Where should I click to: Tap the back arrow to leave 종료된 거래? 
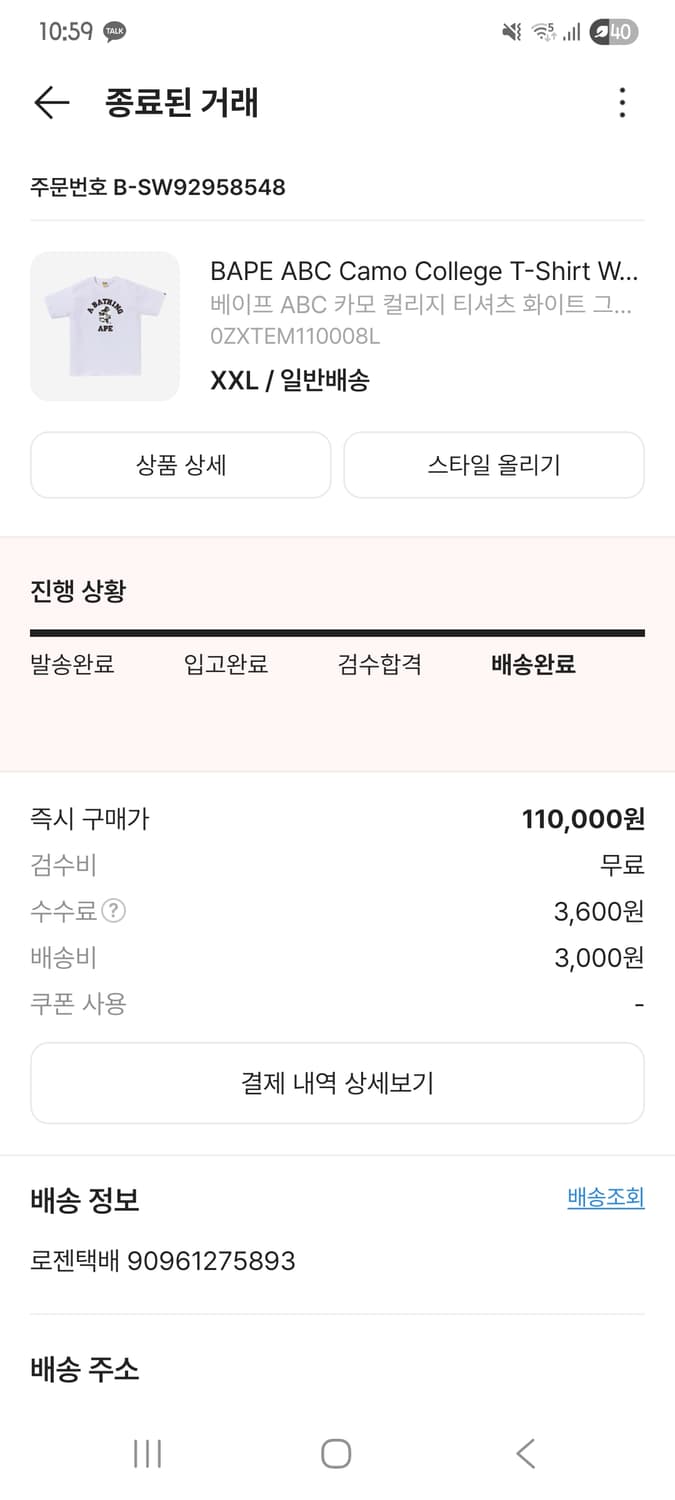50,102
